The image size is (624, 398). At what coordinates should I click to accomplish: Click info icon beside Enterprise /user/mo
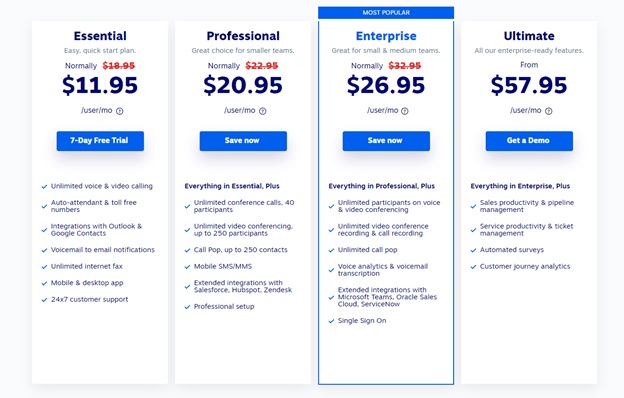[405, 111]
